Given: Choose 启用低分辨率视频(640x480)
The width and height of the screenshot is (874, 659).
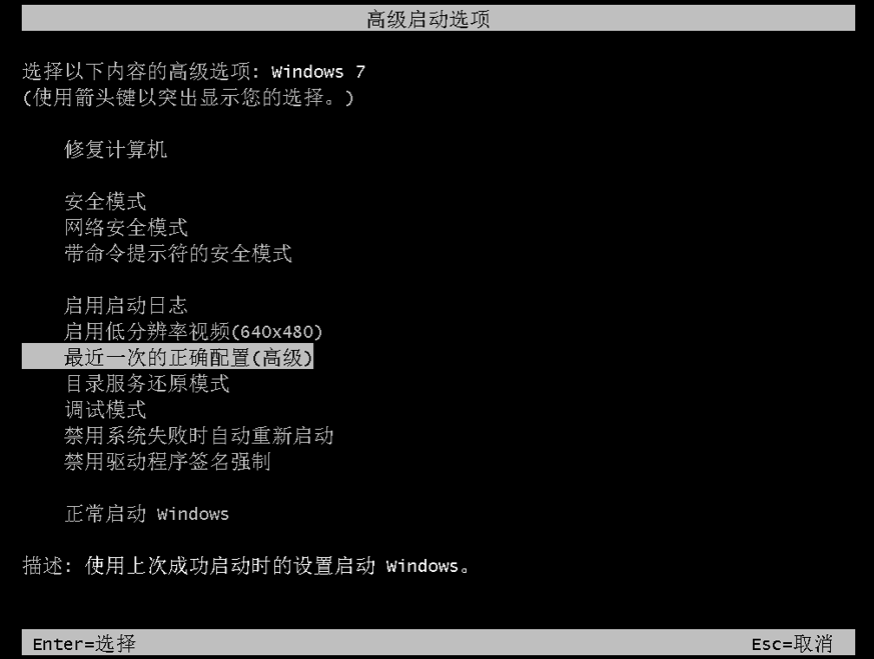Looking at the screenshot, I should [x=193, y=331].
